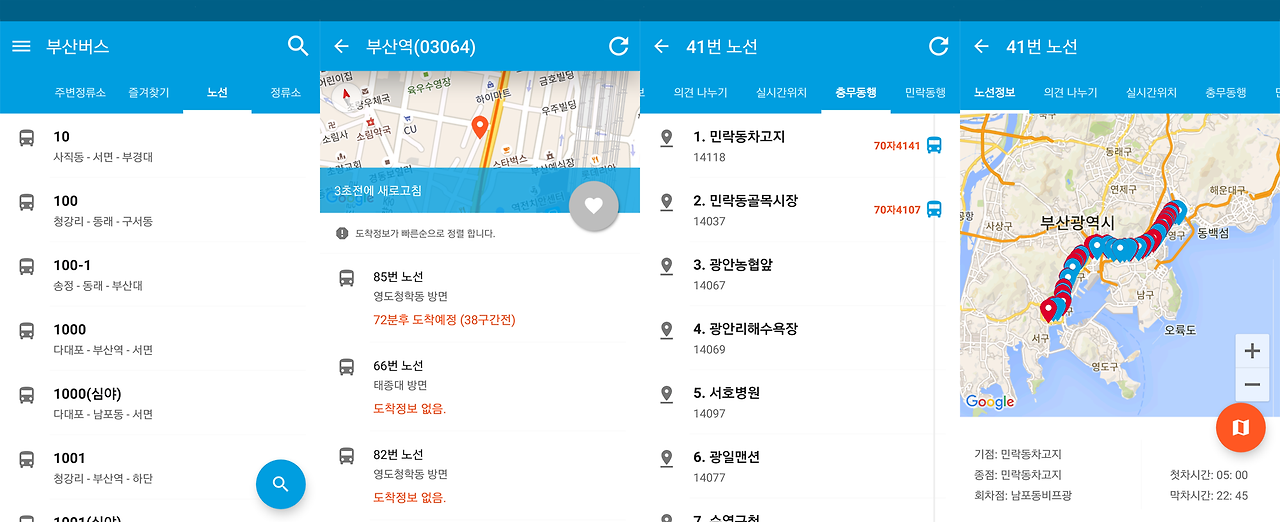Tap the pin icon for 서호병원 stop

pyautogui.click(x=667, y=394)
